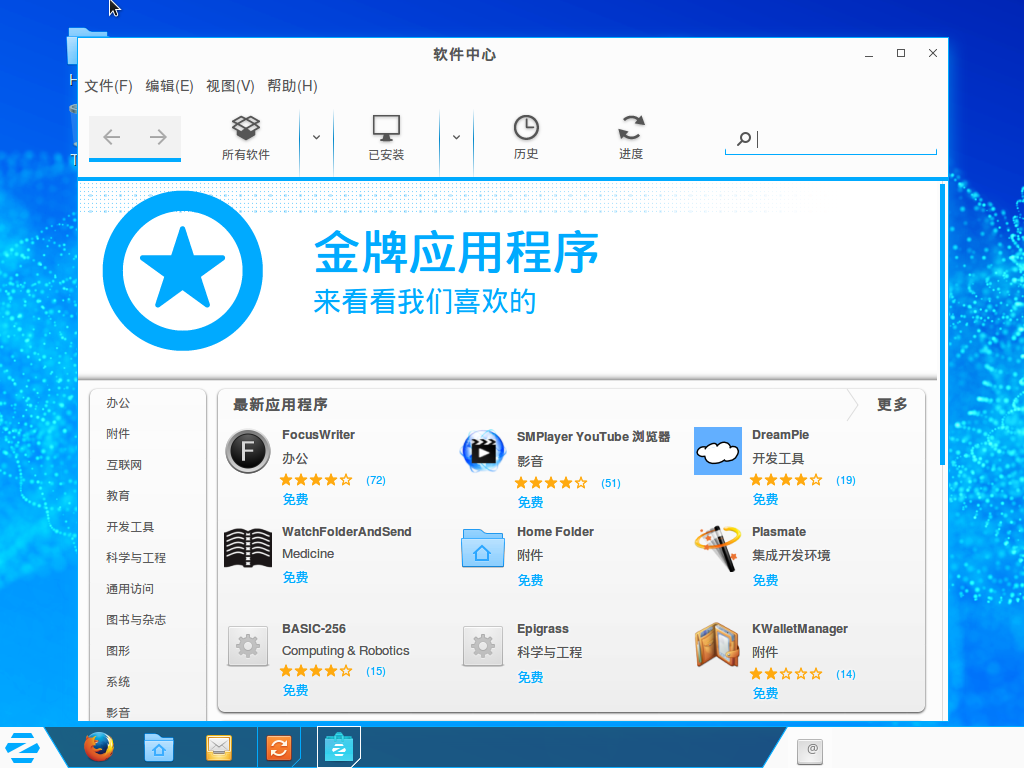Open the KWalletManager wallet icon
1024x768 pixels.
tap(717, 645)
